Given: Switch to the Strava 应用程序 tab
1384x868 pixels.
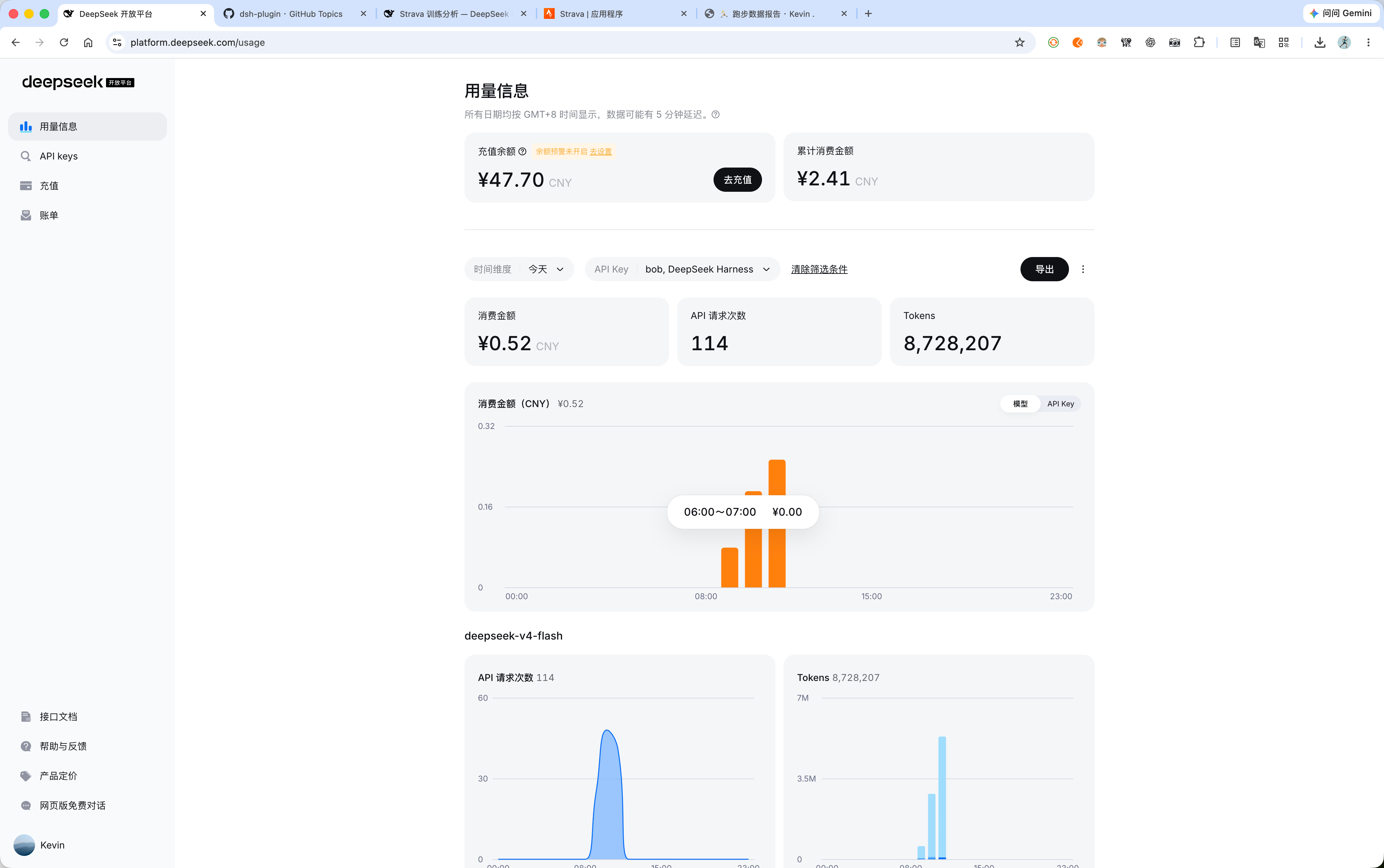Looking at the screenshot, I should tap(591, 14).
